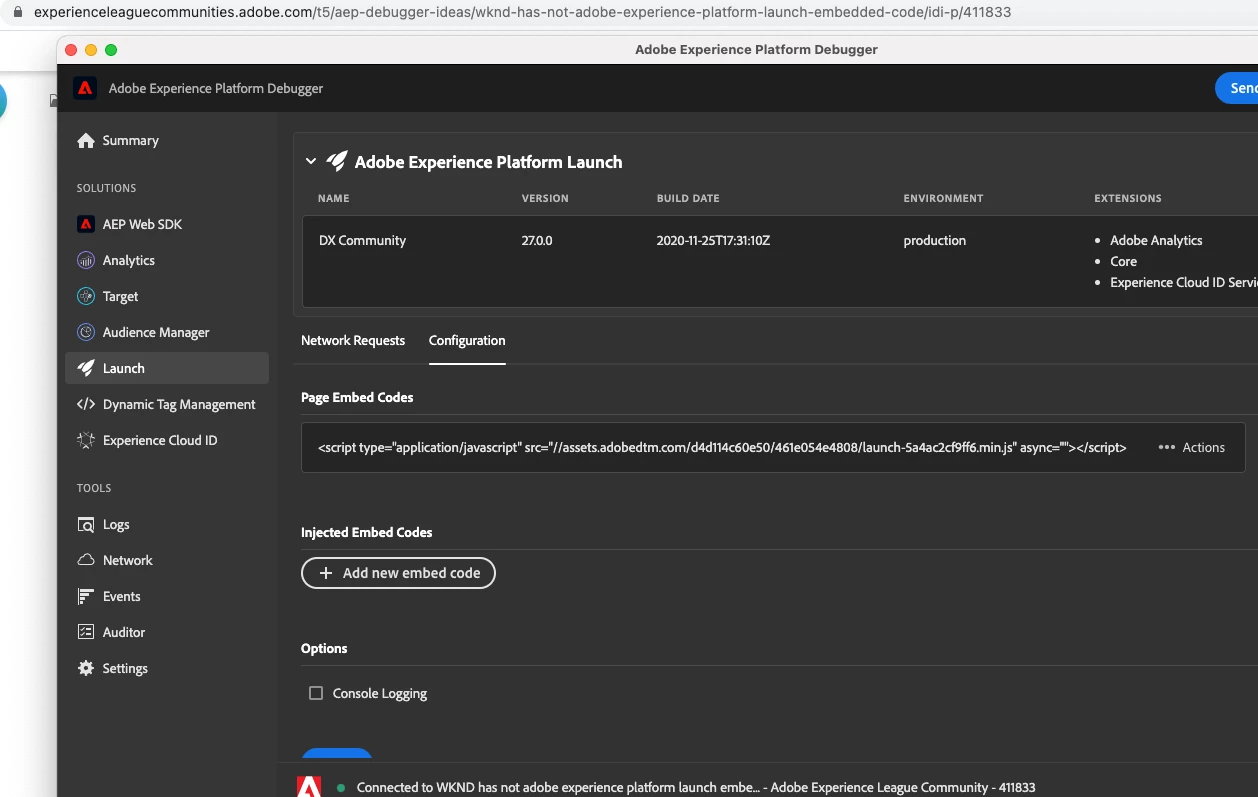
Task: Click the Auditor icon under Tools
Action: click(x=86, y=633)
